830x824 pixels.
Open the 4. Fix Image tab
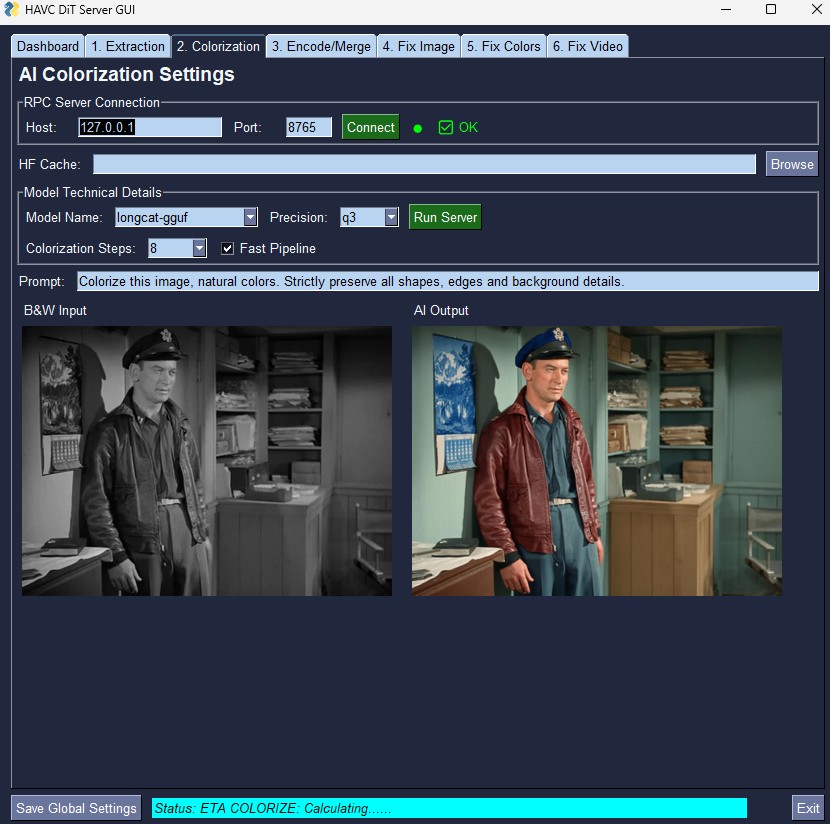tap(418, 47)
